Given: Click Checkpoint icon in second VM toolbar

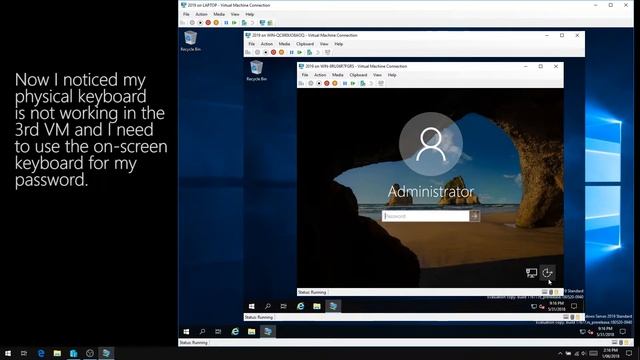Looking at the screenshot, I should click(309, 52).
